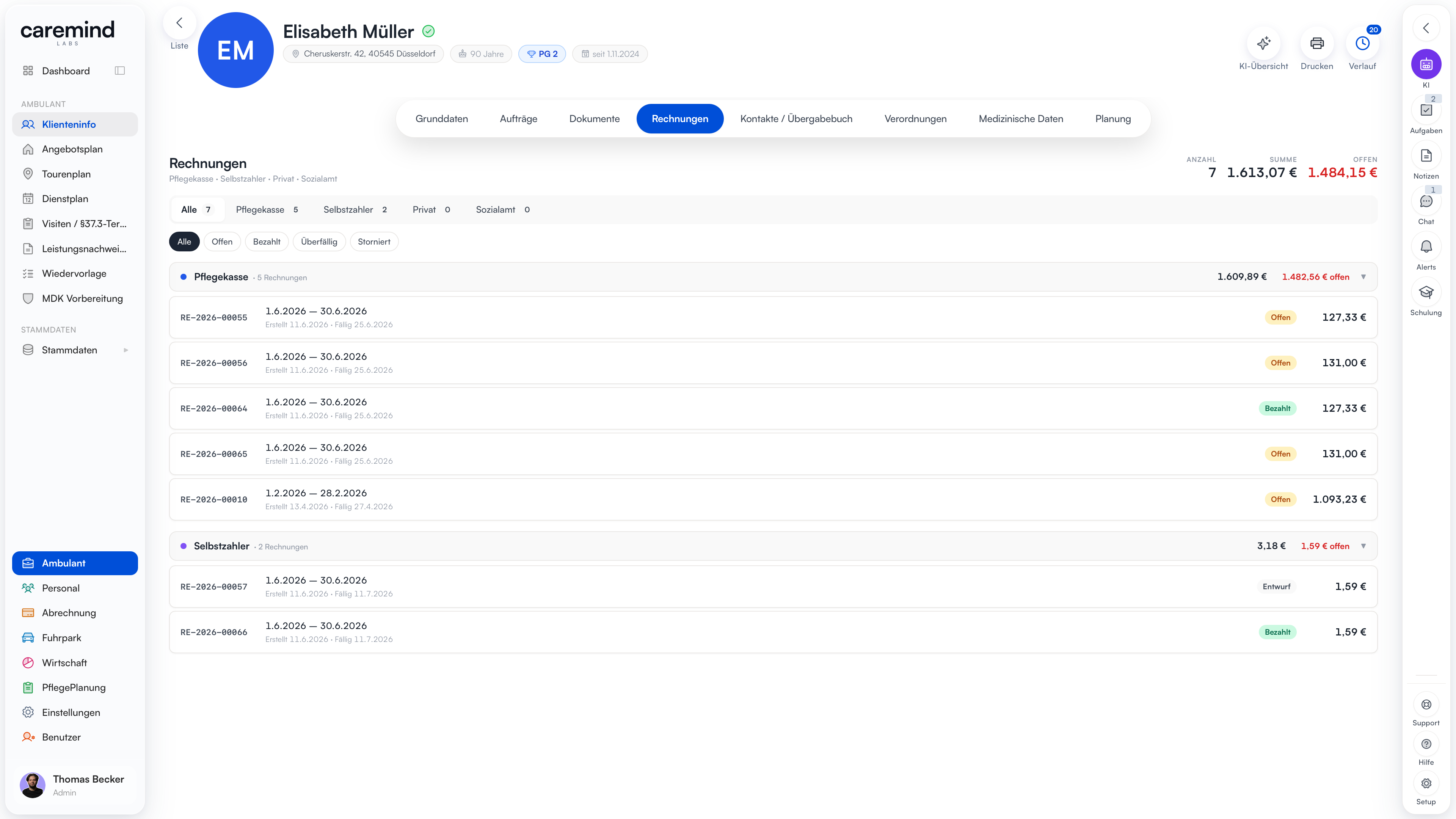Open the Aufgaben checklist icon
This screenshot has height=819, width=1456.
pos(1426,110)
